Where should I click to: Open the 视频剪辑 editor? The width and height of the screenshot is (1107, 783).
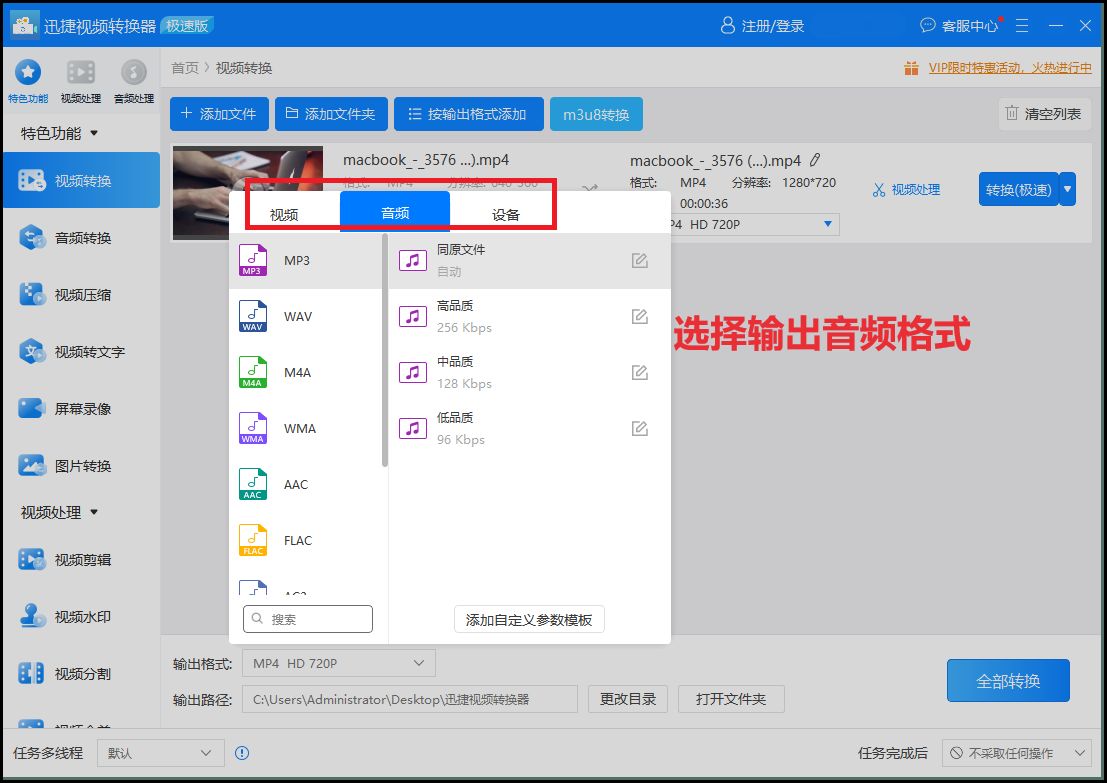point(82,559)
